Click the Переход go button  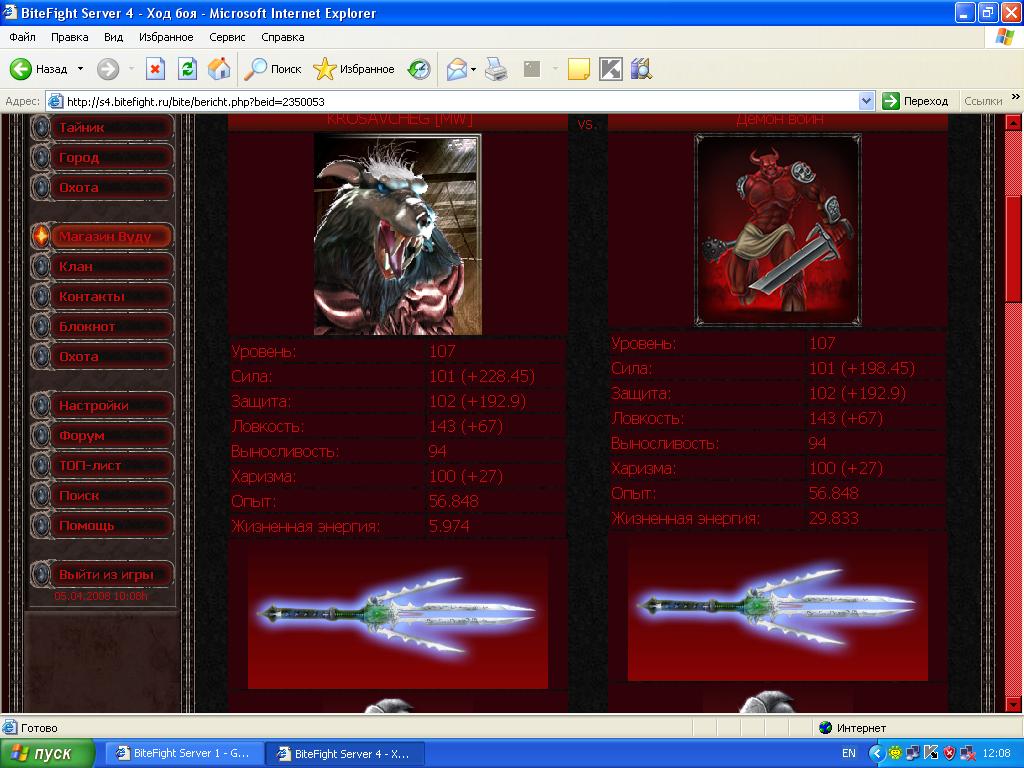coord(915,101)
